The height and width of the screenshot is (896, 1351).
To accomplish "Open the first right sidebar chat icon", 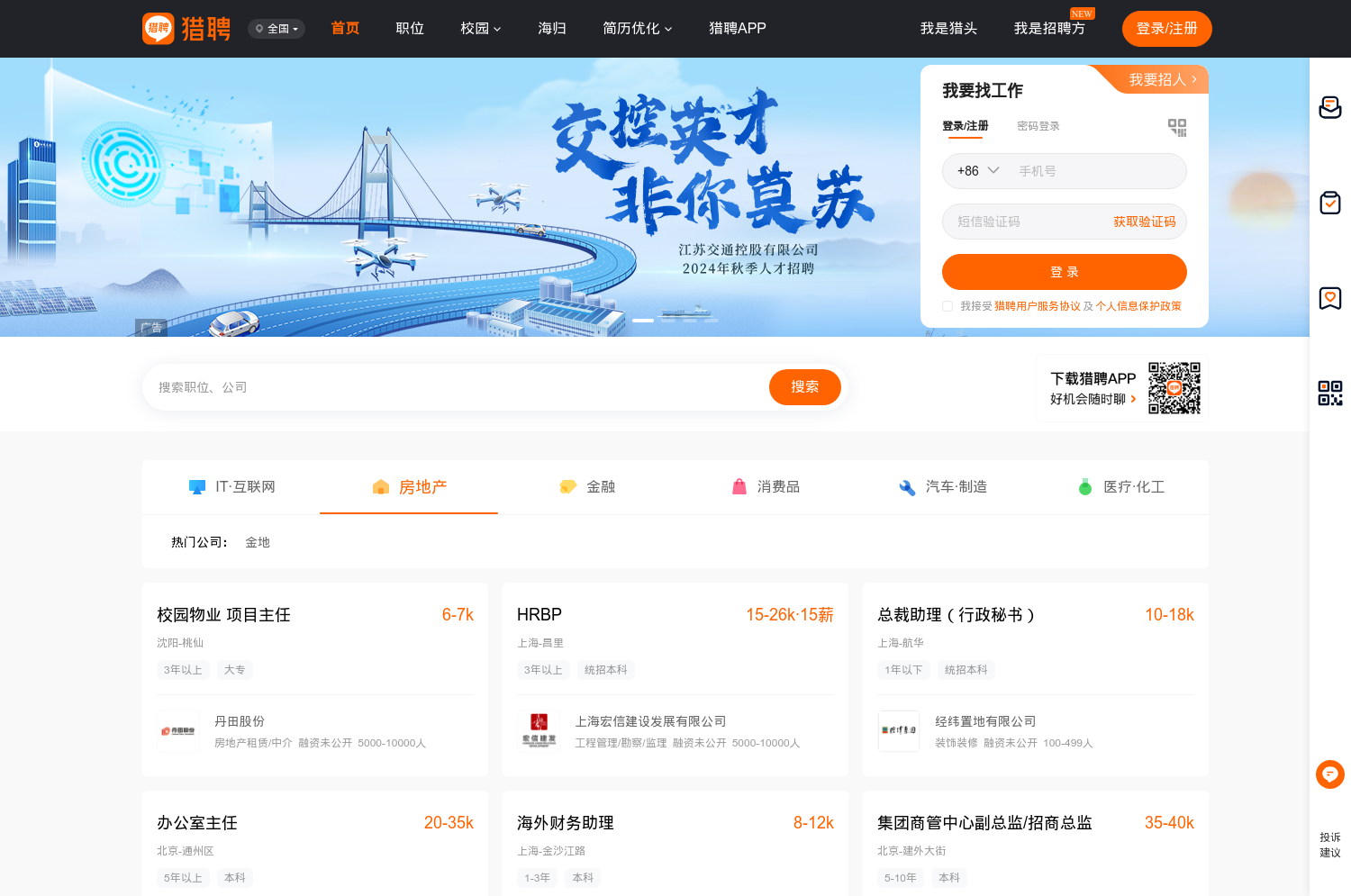I will [1330, 107].
